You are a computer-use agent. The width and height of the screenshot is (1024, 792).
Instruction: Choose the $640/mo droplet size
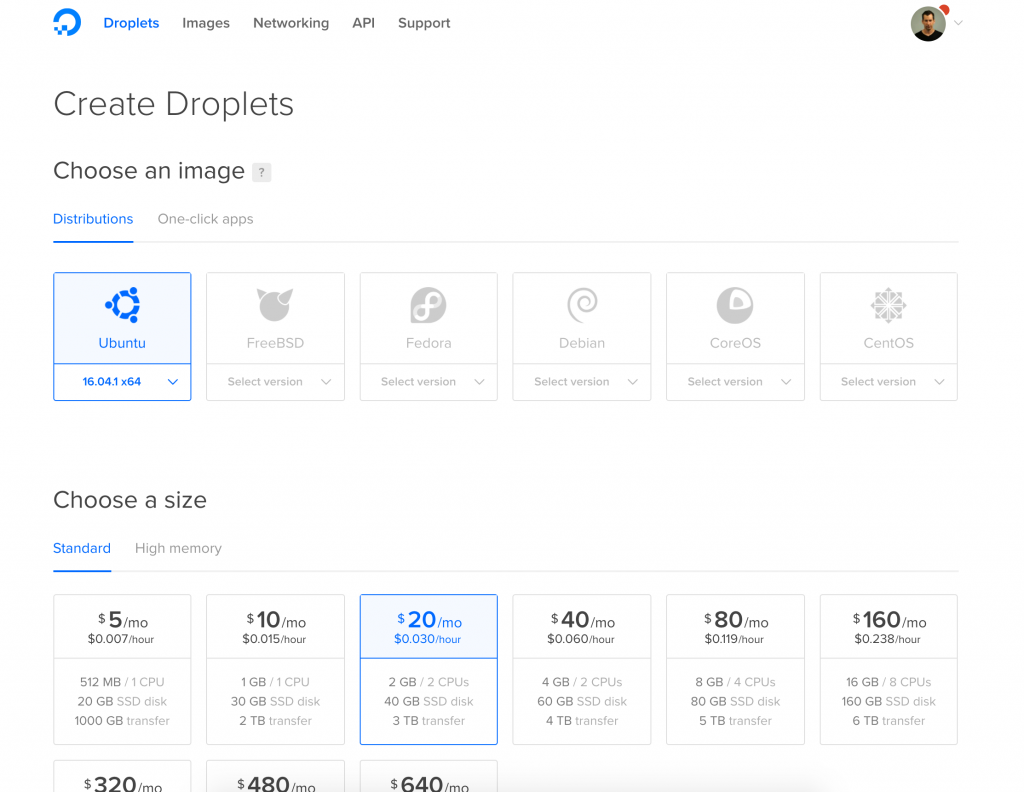428,776
